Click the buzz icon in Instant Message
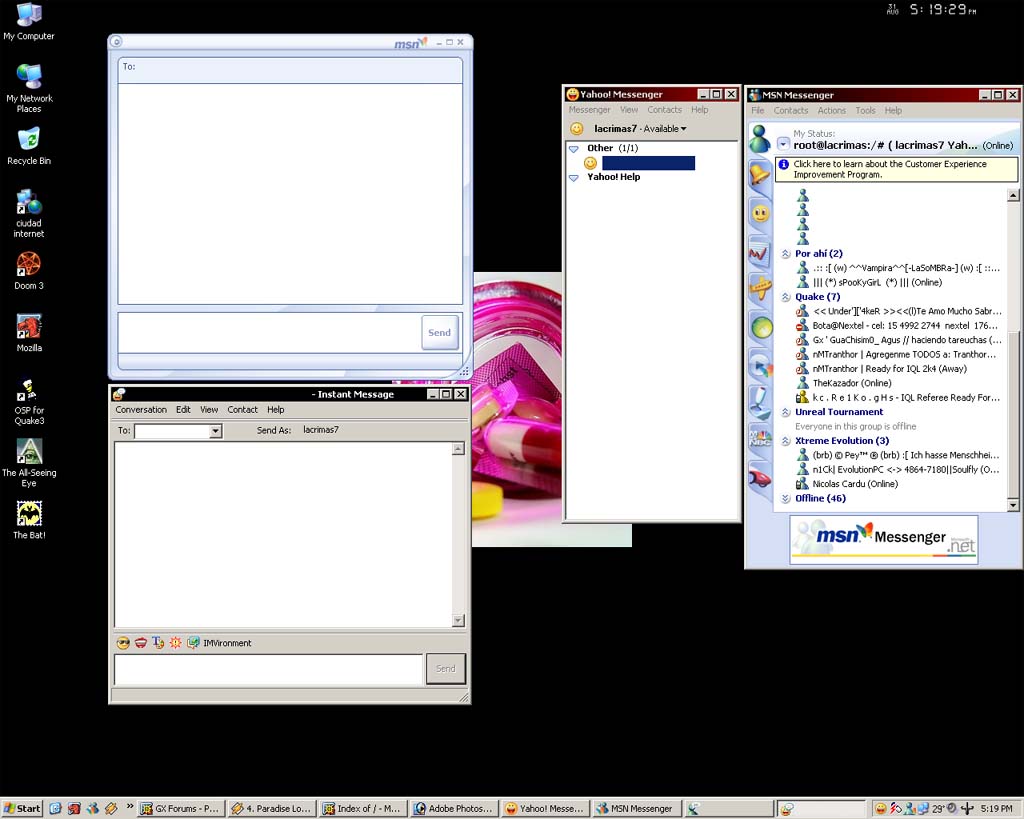 tap(176, 643)
